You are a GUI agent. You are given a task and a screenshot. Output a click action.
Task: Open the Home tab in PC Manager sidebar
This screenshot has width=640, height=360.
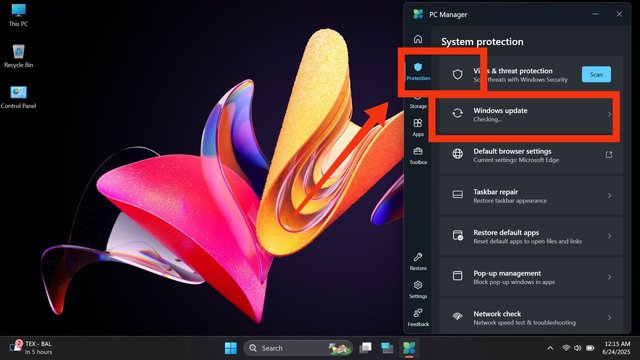pyautogui.click(x=418, y=39)
